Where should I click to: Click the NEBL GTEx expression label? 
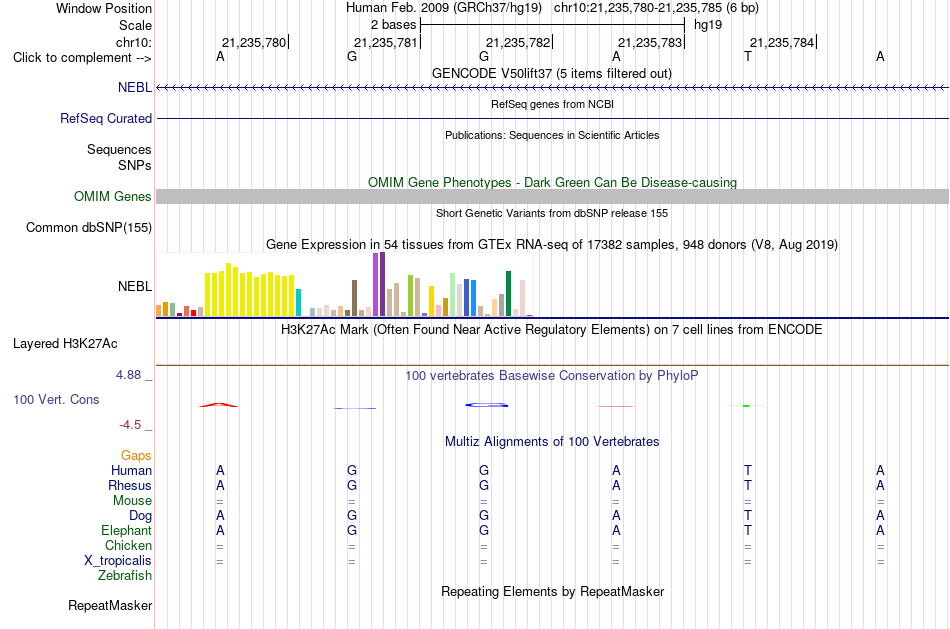coord(135,286)
